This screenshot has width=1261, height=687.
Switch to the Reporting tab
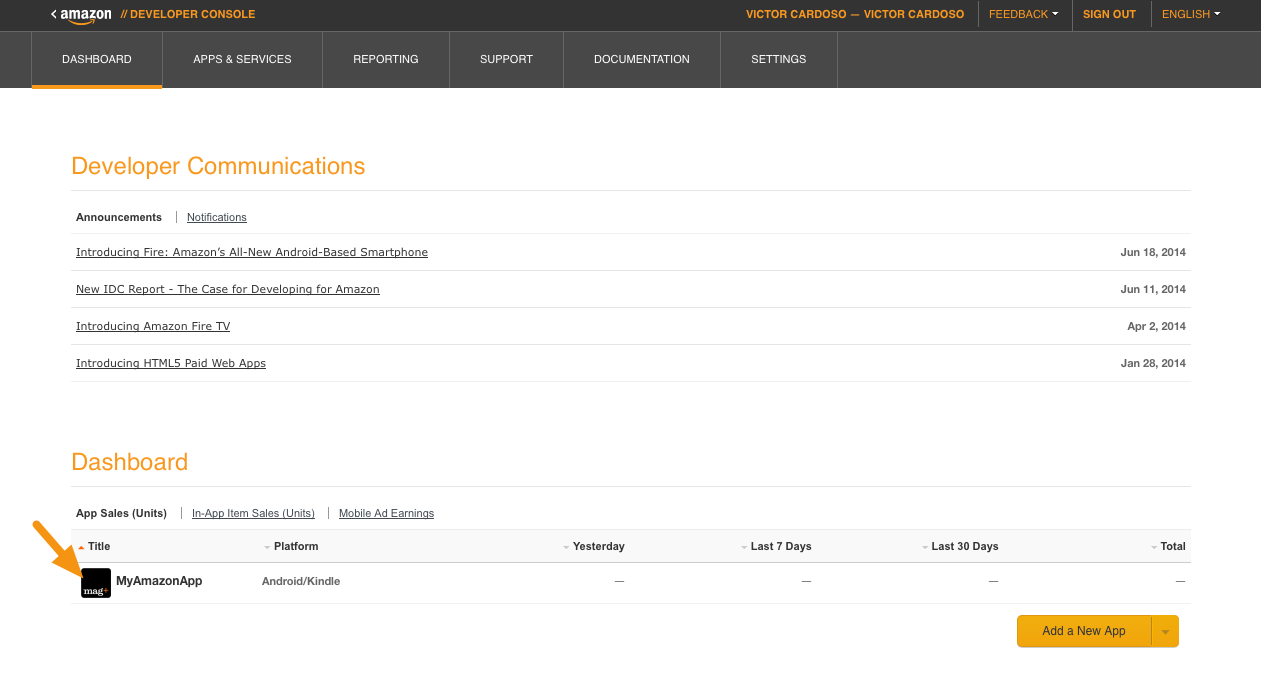coord(386,59)
